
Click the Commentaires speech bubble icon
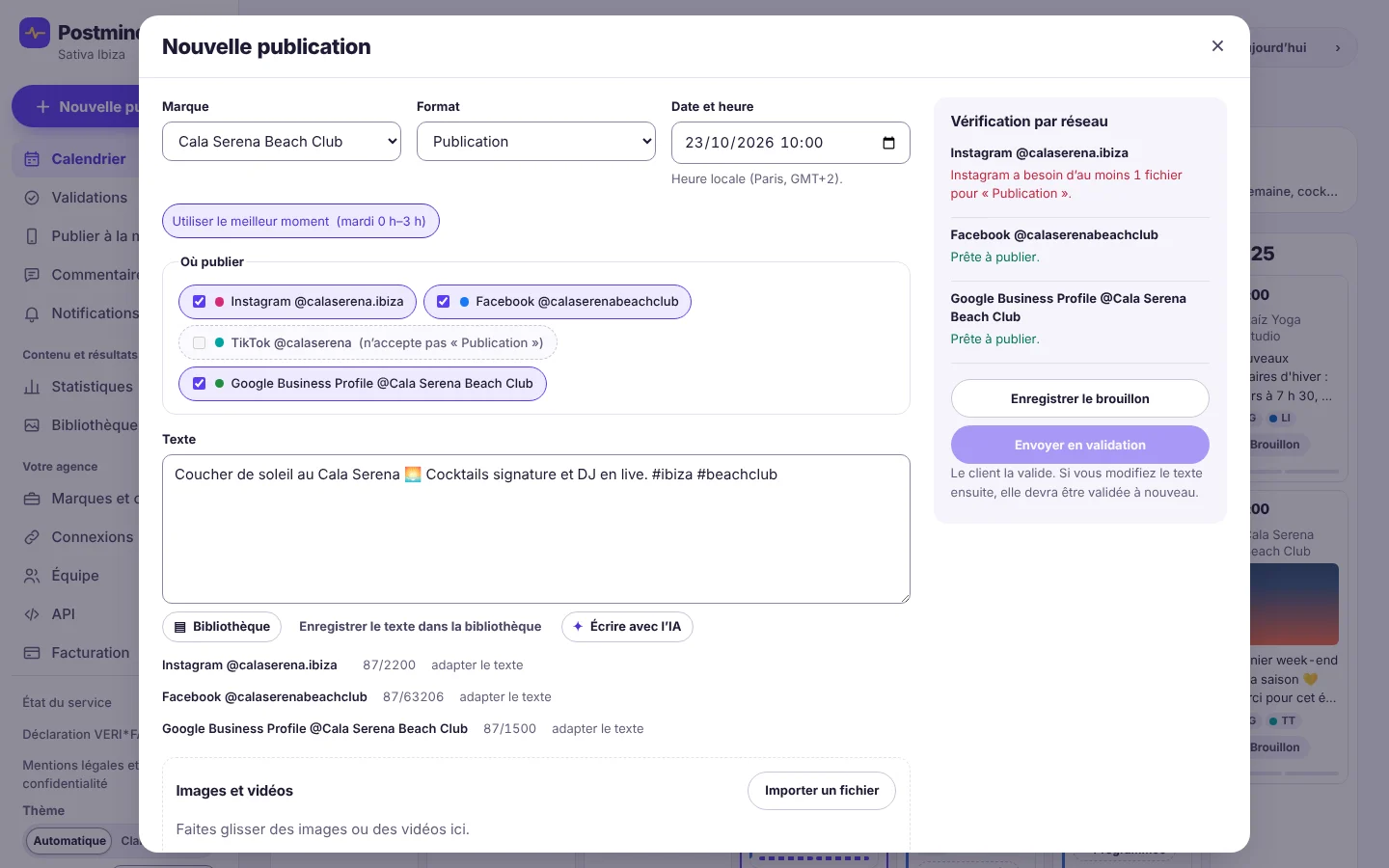point(32,275)
